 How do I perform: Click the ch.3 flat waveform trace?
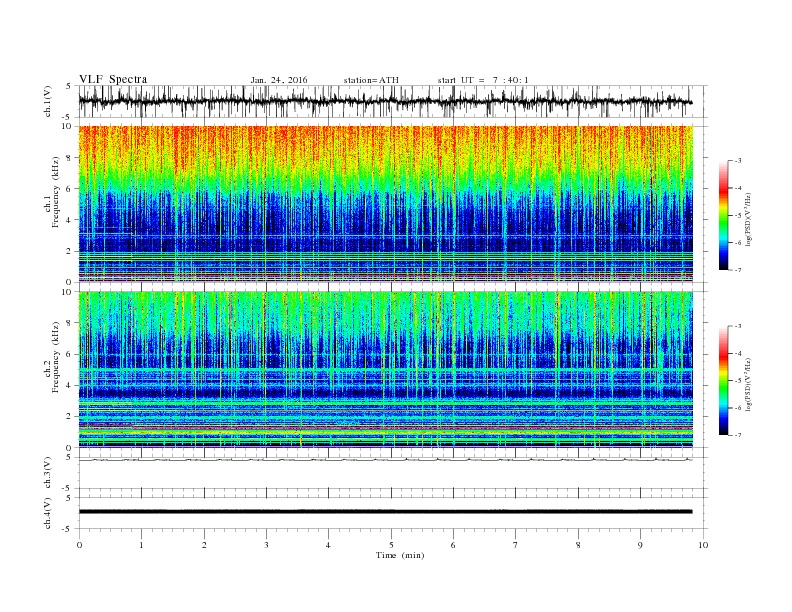(x=386, y=460)
